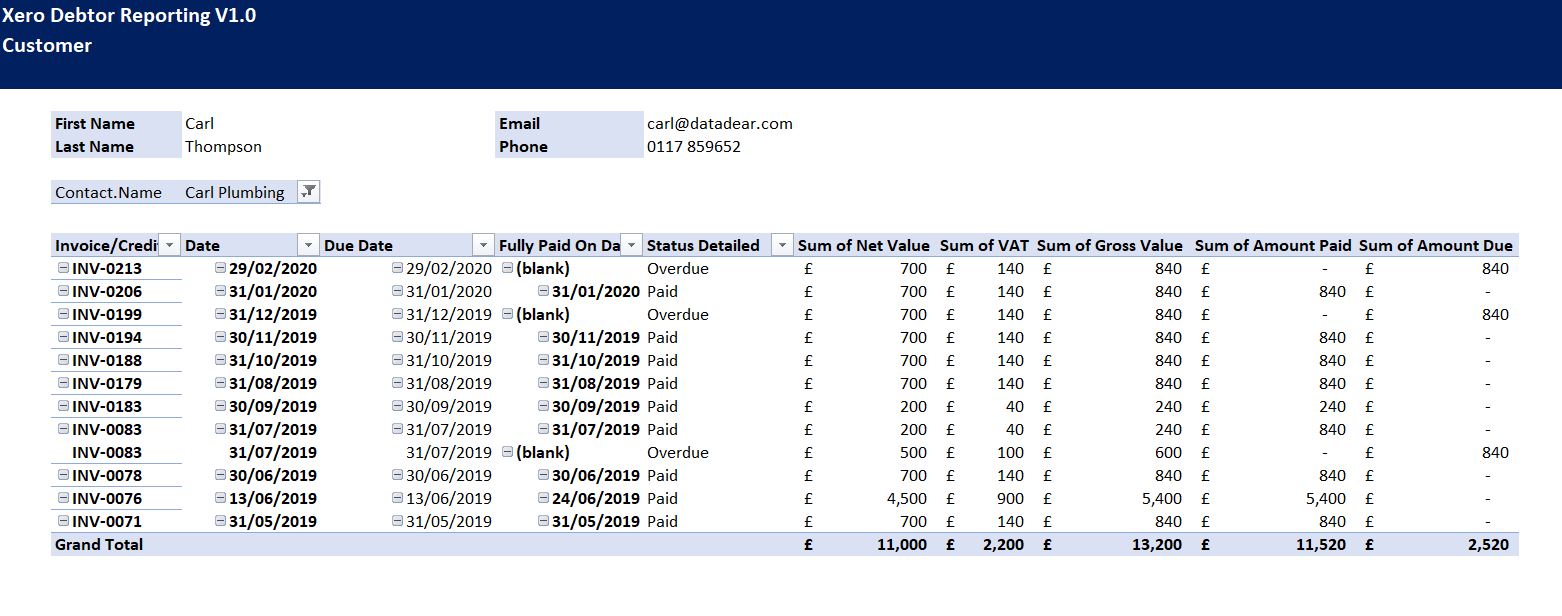Open Fully Paid On Date filter dropdown
This screenshot has height=616, width=1562.
pyautogui.click(x=631, y=245)
